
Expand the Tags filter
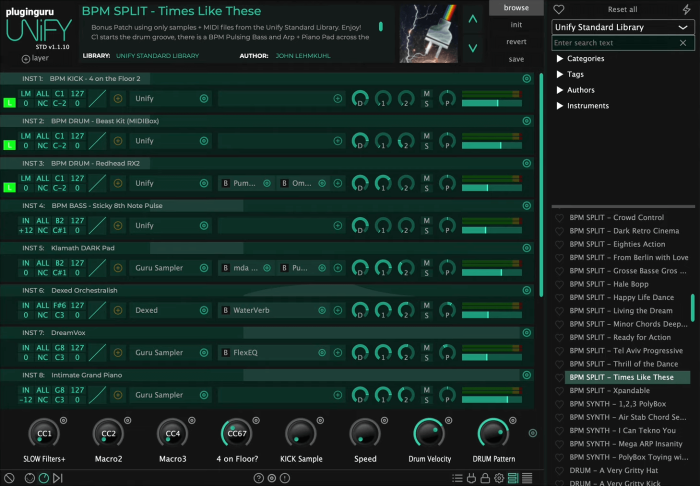(x=559, y=74)
